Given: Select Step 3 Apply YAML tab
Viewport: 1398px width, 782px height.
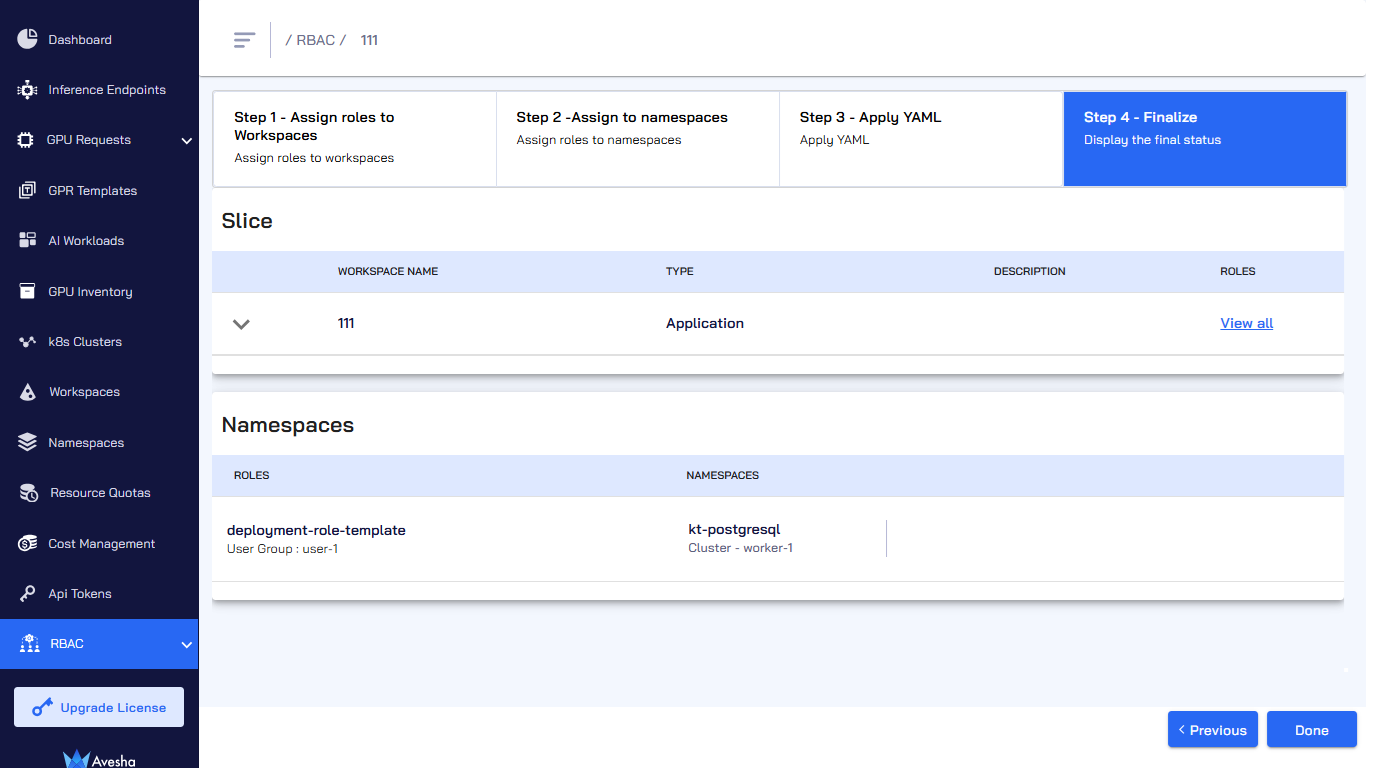Looking at the screenshot, I should pos(921,139).
